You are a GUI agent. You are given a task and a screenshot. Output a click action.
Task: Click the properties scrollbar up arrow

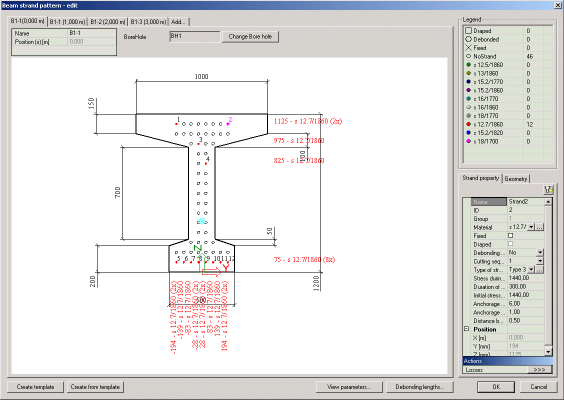(548, 202)
